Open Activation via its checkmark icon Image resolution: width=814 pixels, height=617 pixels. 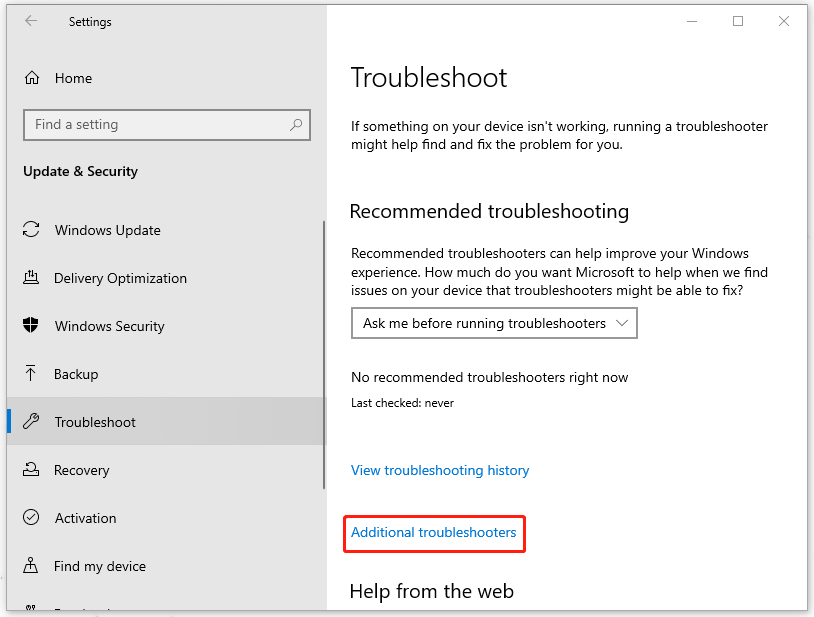pos(31,518)
